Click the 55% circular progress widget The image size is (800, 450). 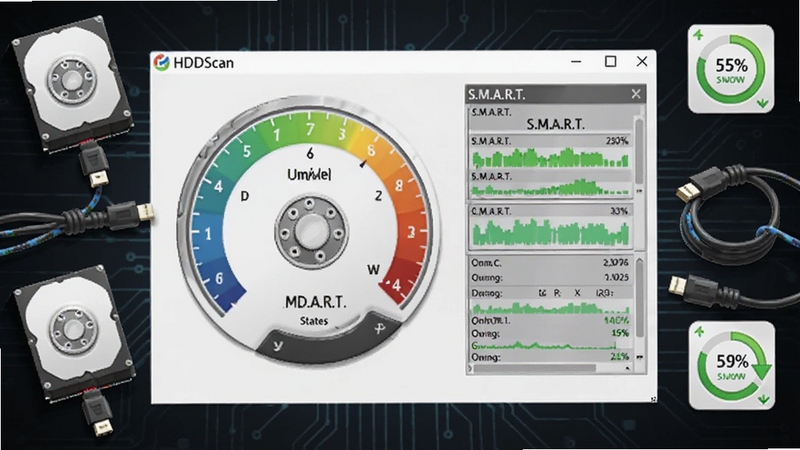coord(731,69)
